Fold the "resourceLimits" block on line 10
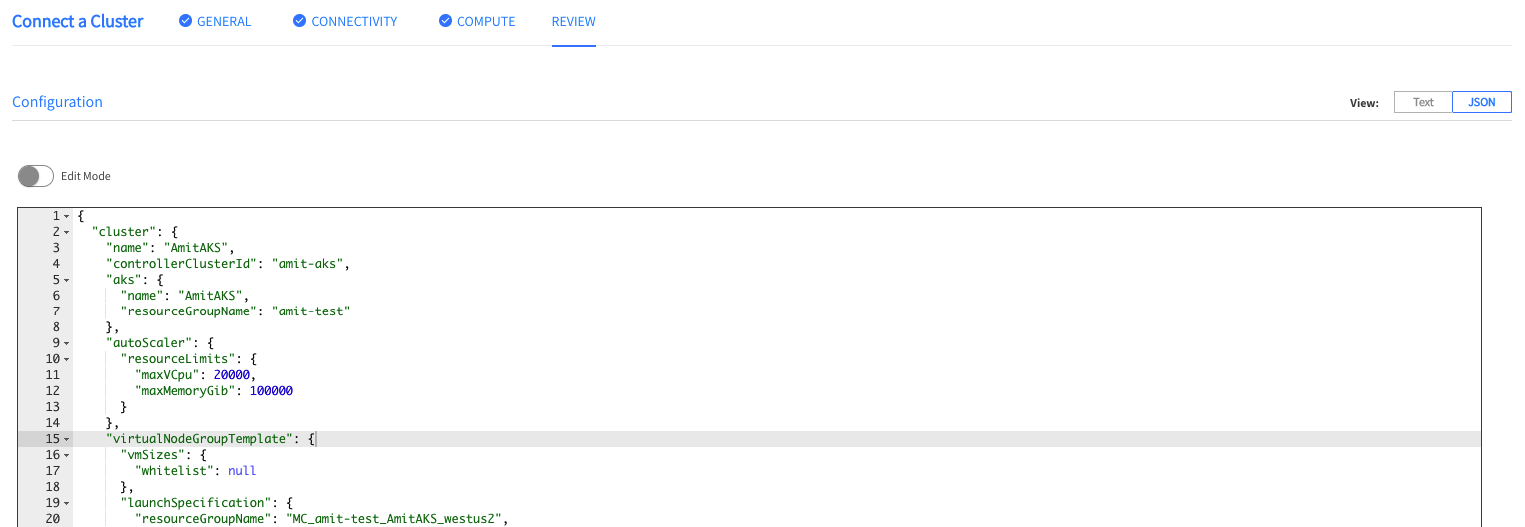 pyautogui.click(x=66, y=359)
